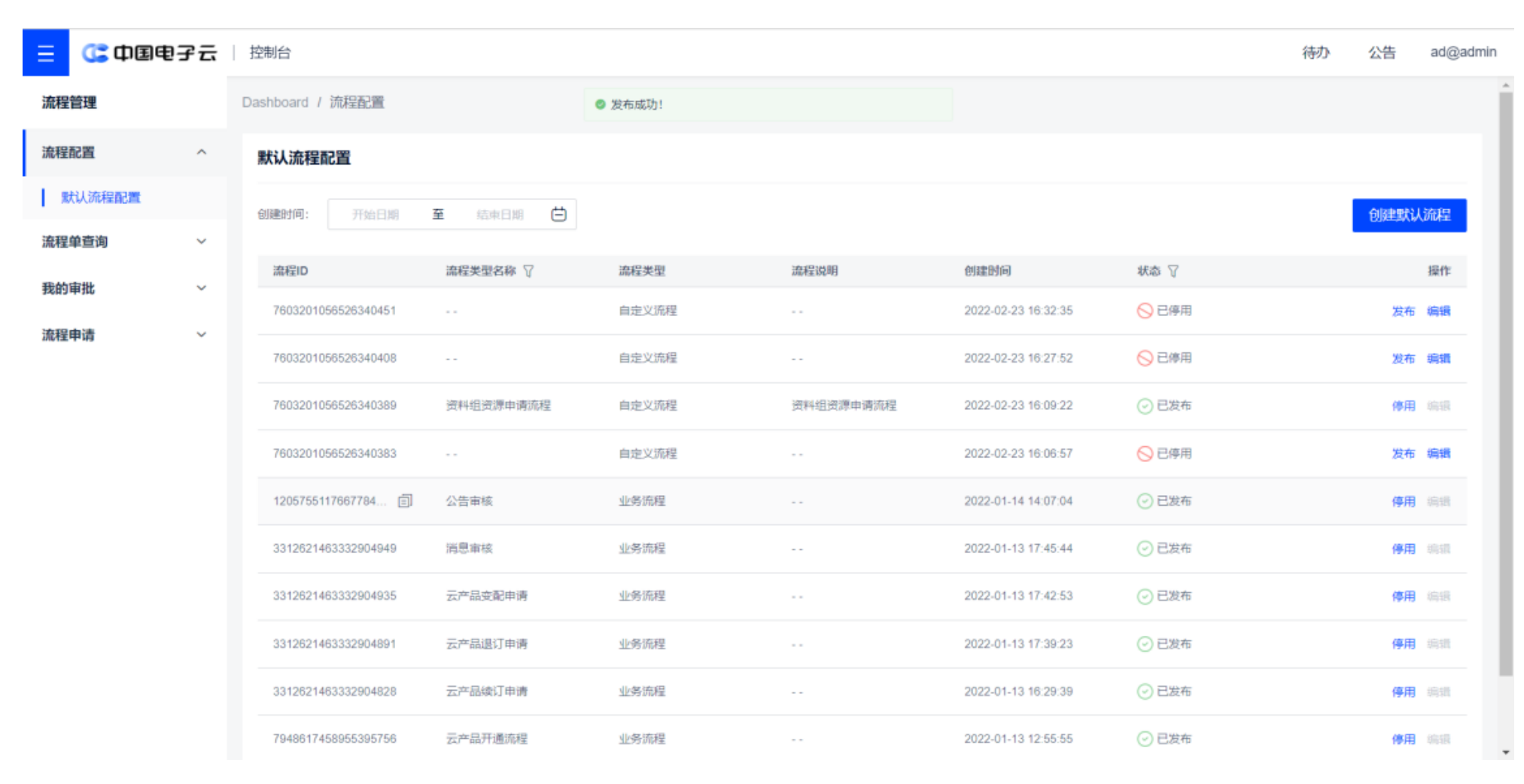
Task: Publish flow 7603201056526340451
Action: click(1403, 311)
